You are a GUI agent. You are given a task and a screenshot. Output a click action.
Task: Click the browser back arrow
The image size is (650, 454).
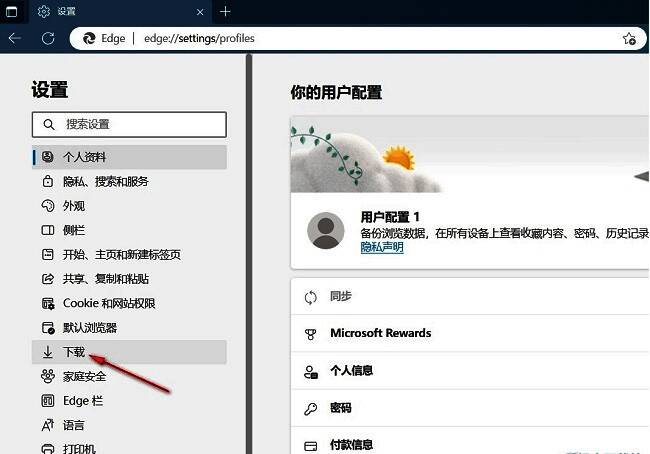click(15, 38)
